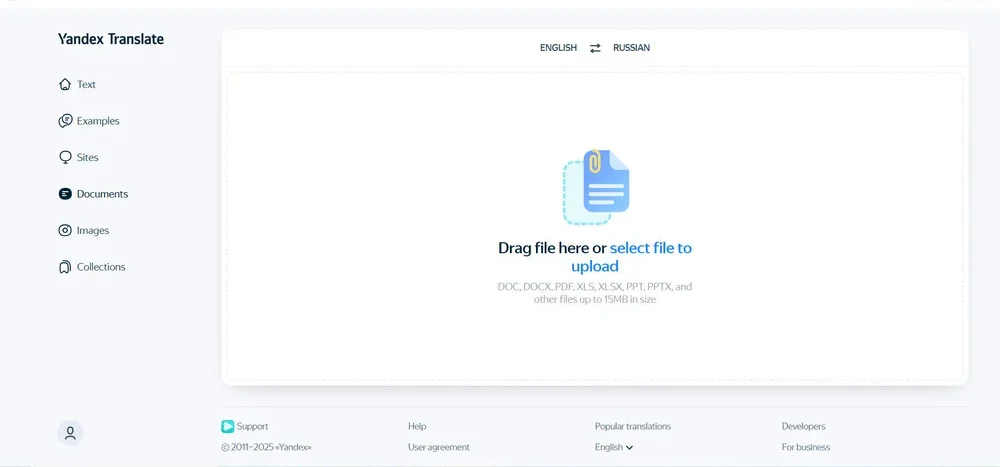Open the user profile avatar icon

pyautogui.click(x=70, y=433)
